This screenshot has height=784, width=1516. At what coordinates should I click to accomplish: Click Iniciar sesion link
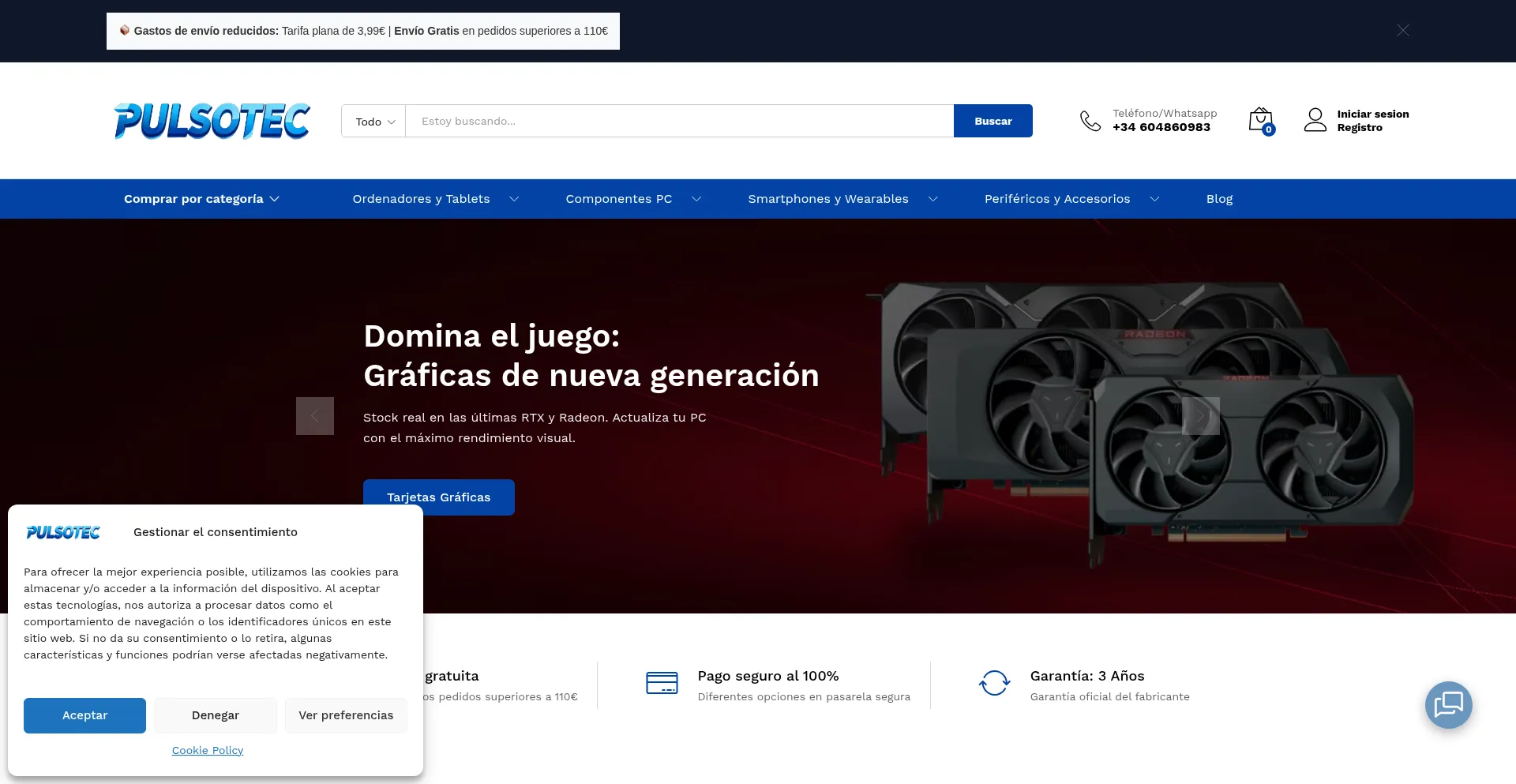[1373, 114]
